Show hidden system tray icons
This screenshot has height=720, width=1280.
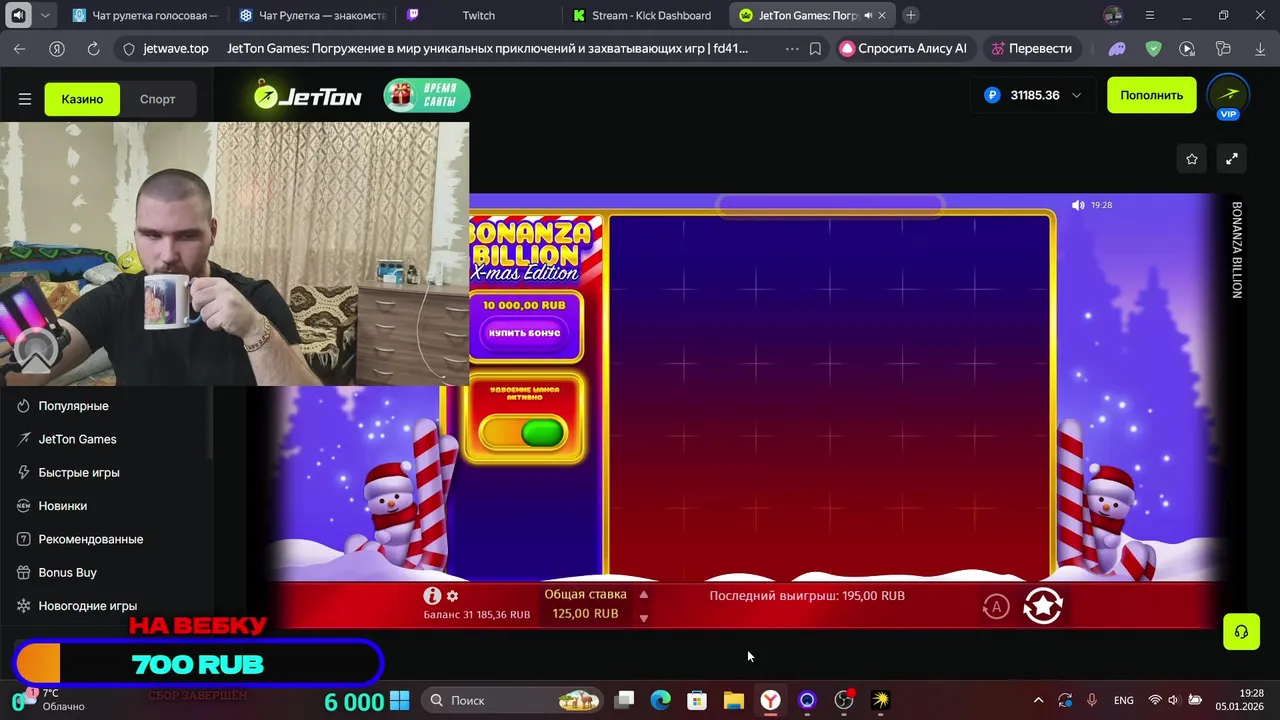[1038, 700]
